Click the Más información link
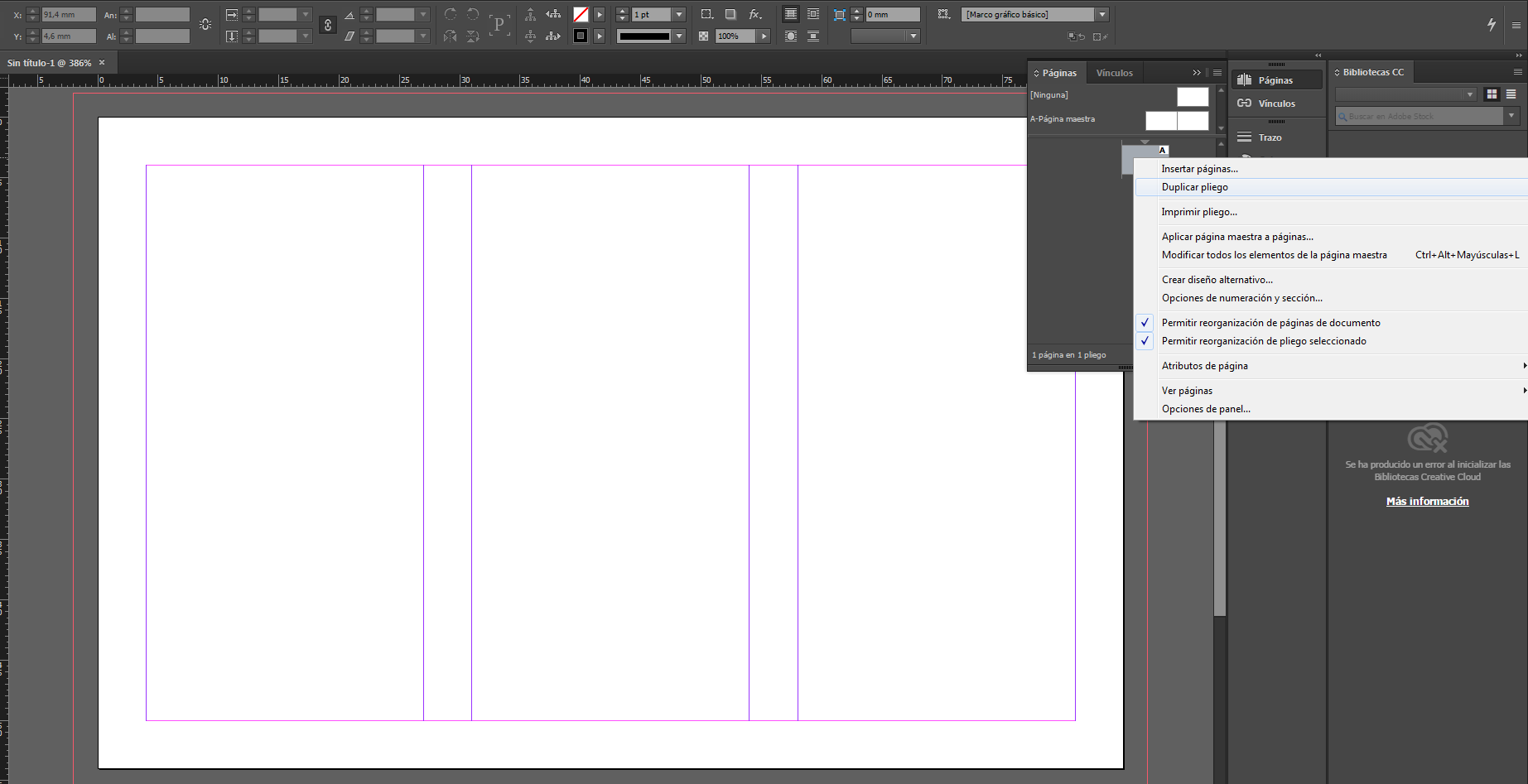This screenshot has height=784, width=1528. click(x=1427, y=502)
